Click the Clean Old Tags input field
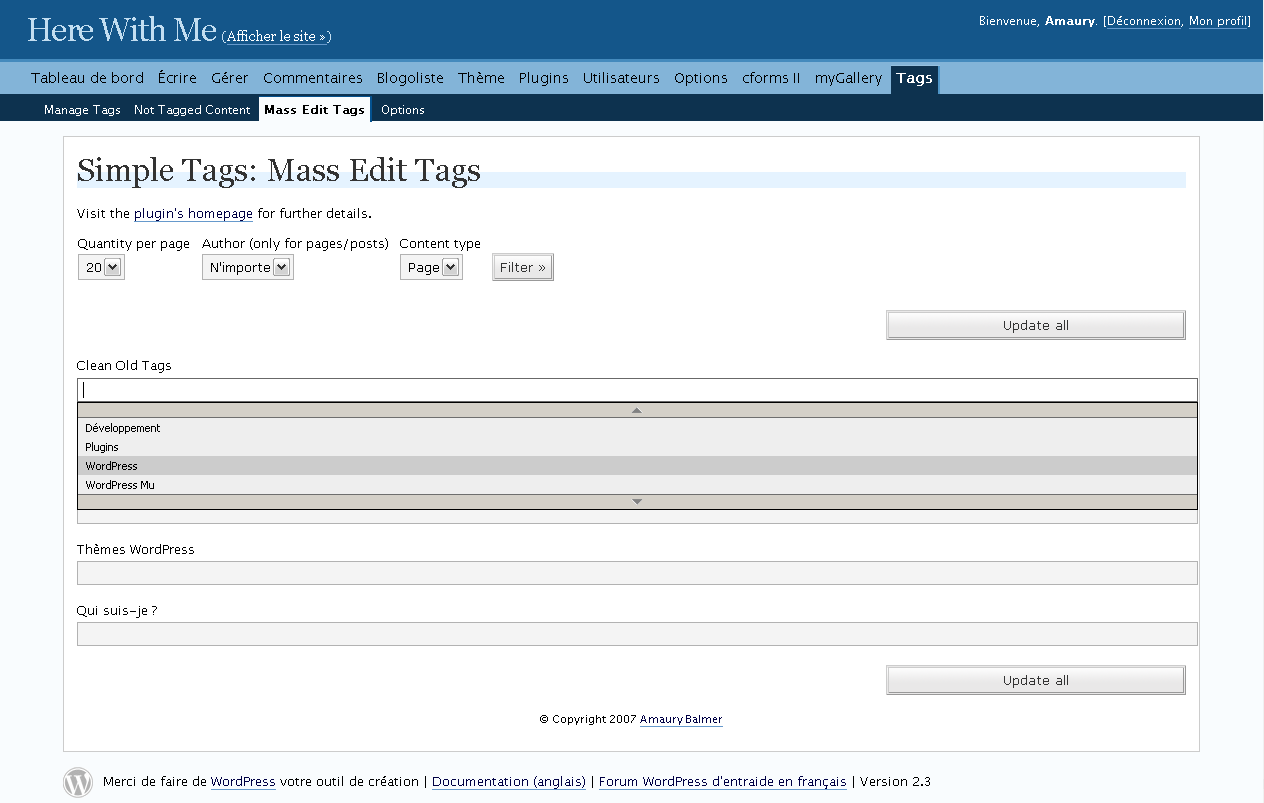This screenshot has height=803, width=1264. pyautogui.click(x=636, y=390)
